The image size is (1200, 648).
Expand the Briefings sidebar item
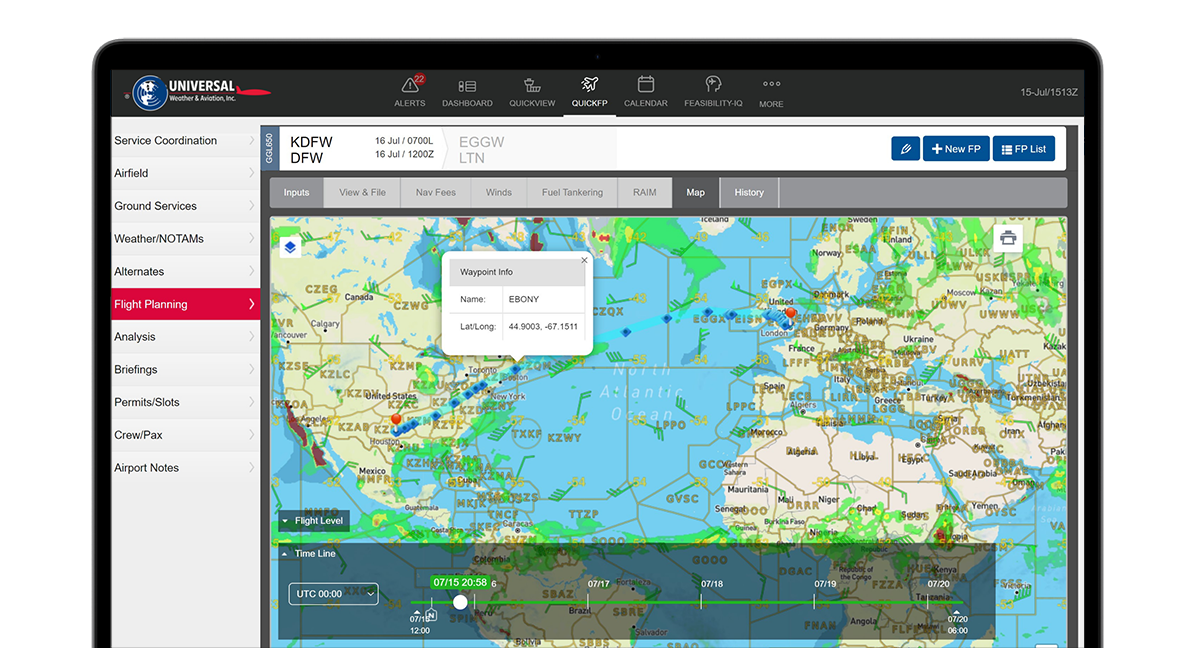[185, 370]
